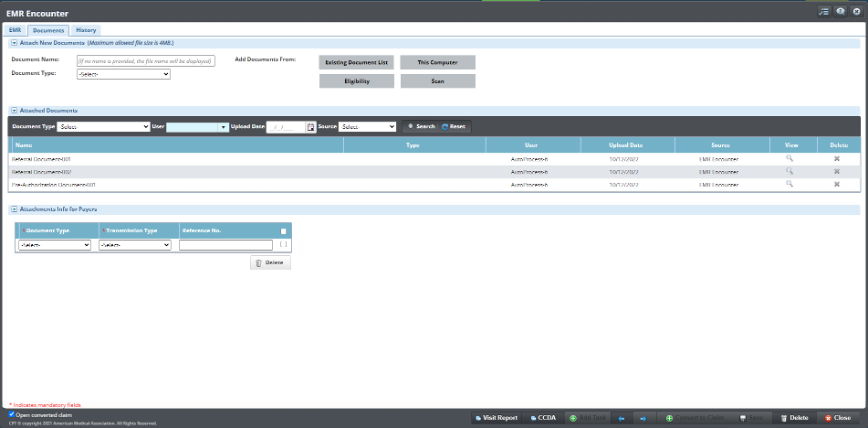Click the previous arrow button in footer
This screenshot has width=868, height=428.
[x=622, y=418]
